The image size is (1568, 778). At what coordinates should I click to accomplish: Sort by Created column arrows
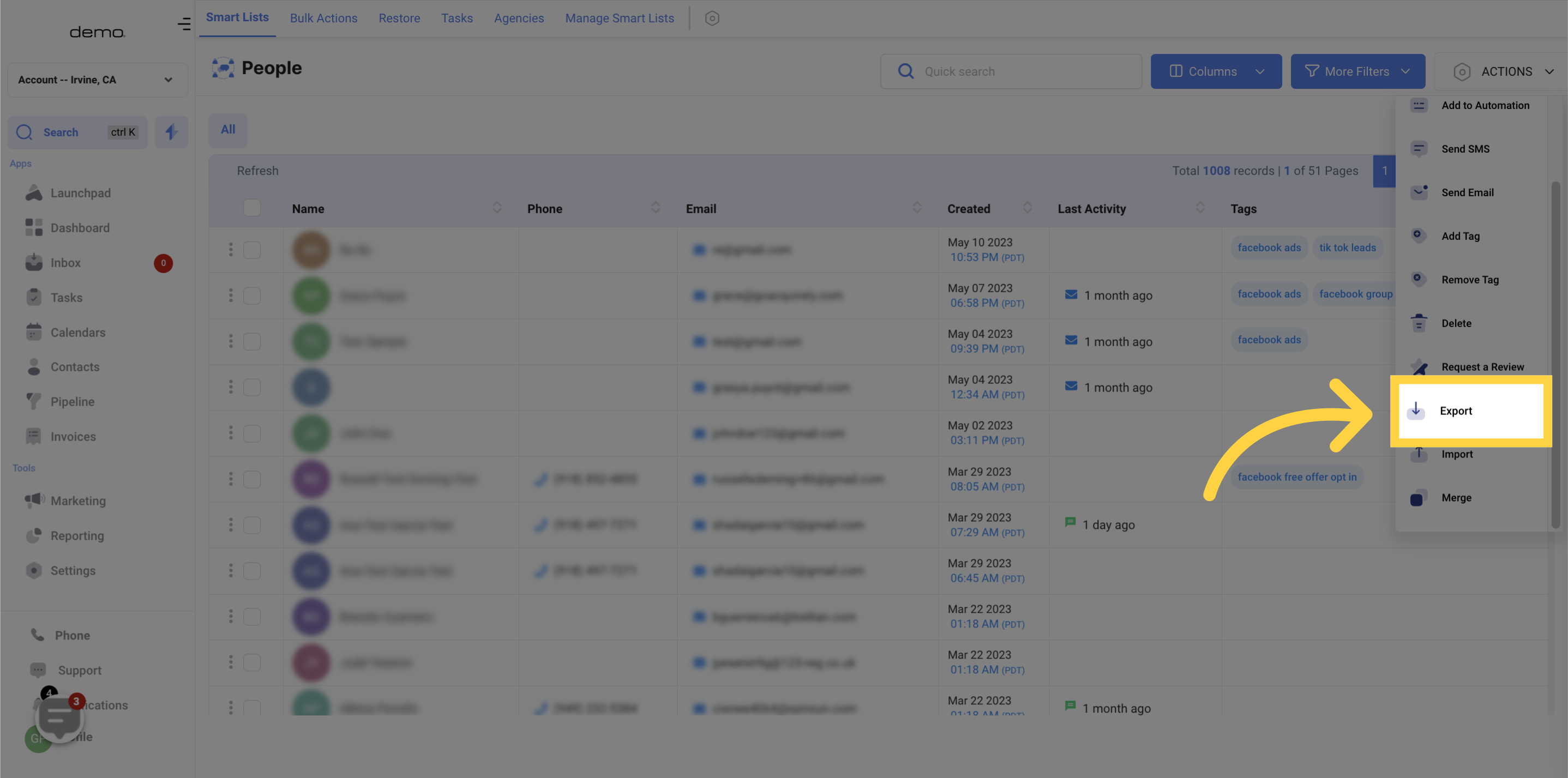coord(1027,207)
